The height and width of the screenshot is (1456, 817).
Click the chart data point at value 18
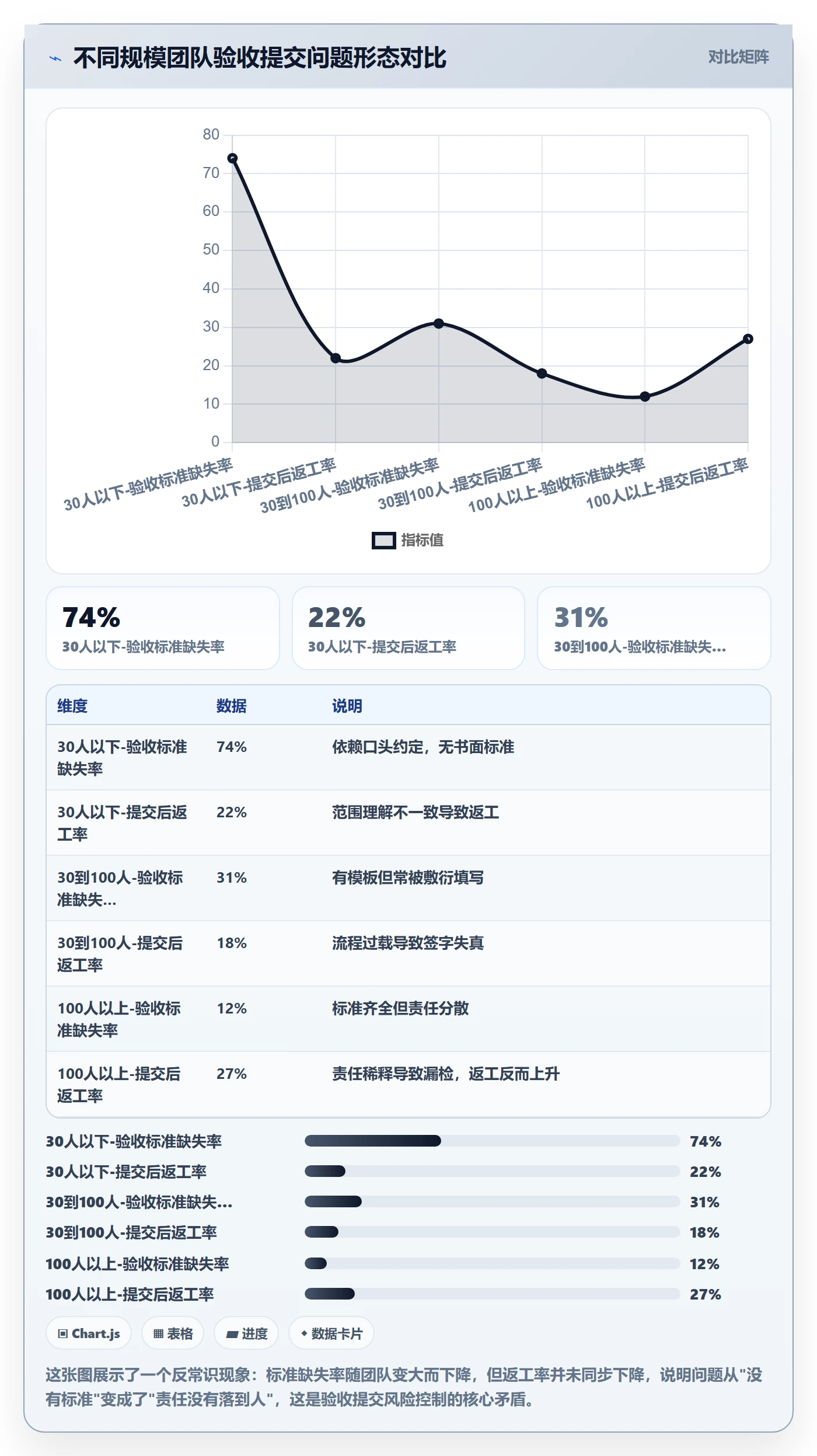click(x=542, y=374)
